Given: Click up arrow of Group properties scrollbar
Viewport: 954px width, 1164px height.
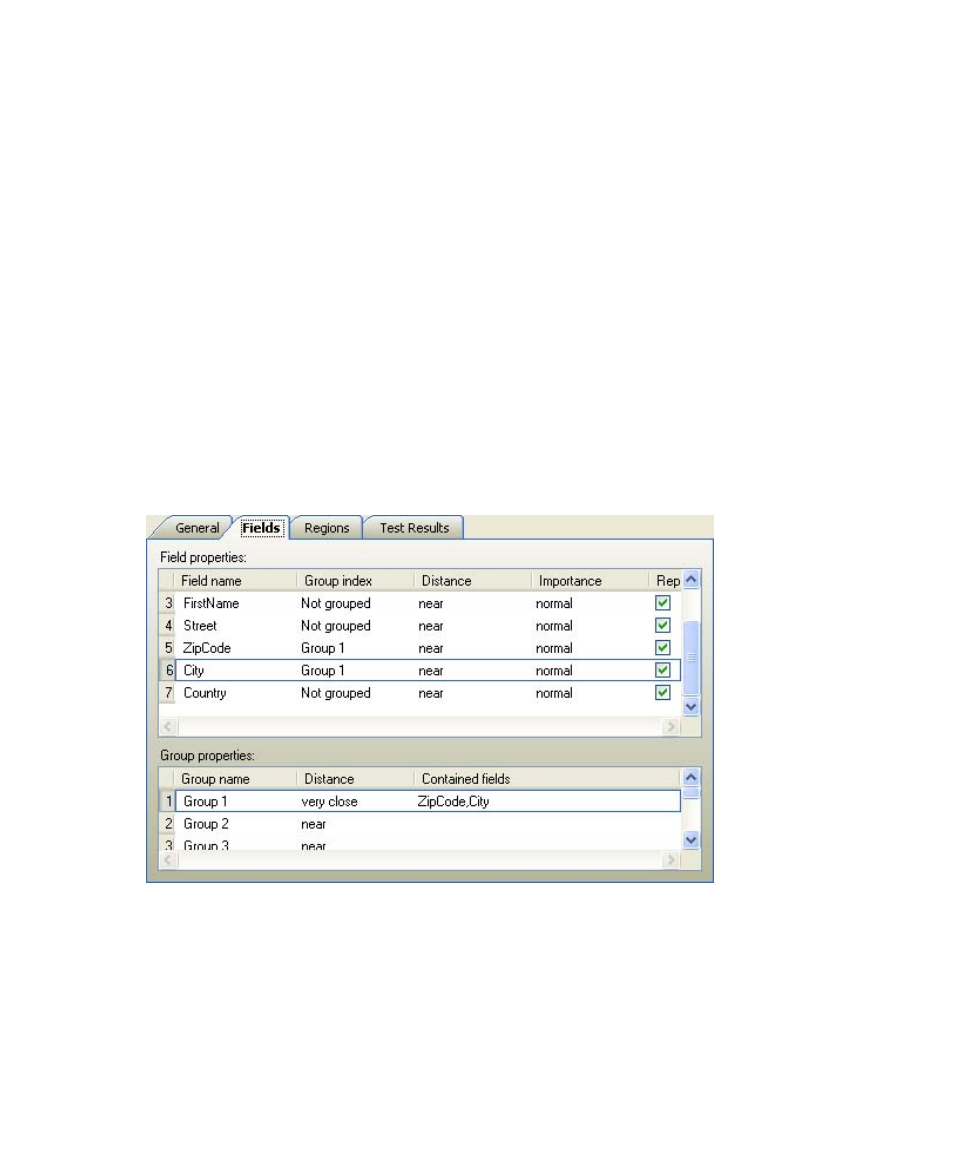Looking at the screenshot, I should [x=691, y=777].
